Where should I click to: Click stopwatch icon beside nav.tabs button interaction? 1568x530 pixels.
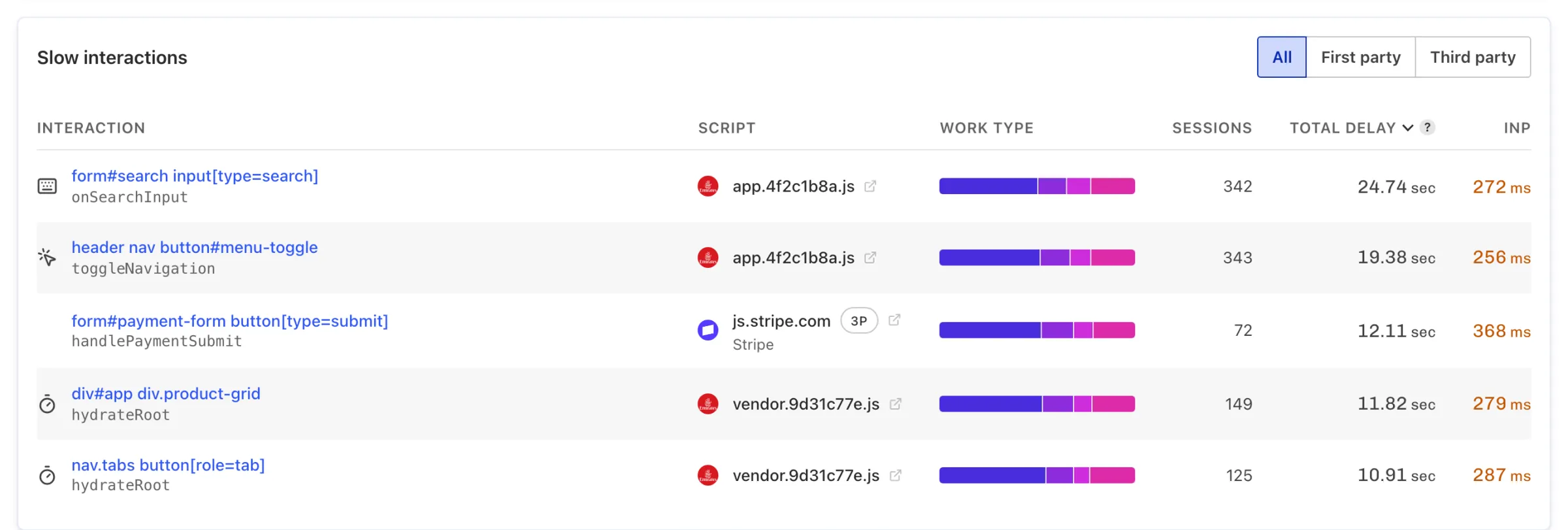click(47, 475)
